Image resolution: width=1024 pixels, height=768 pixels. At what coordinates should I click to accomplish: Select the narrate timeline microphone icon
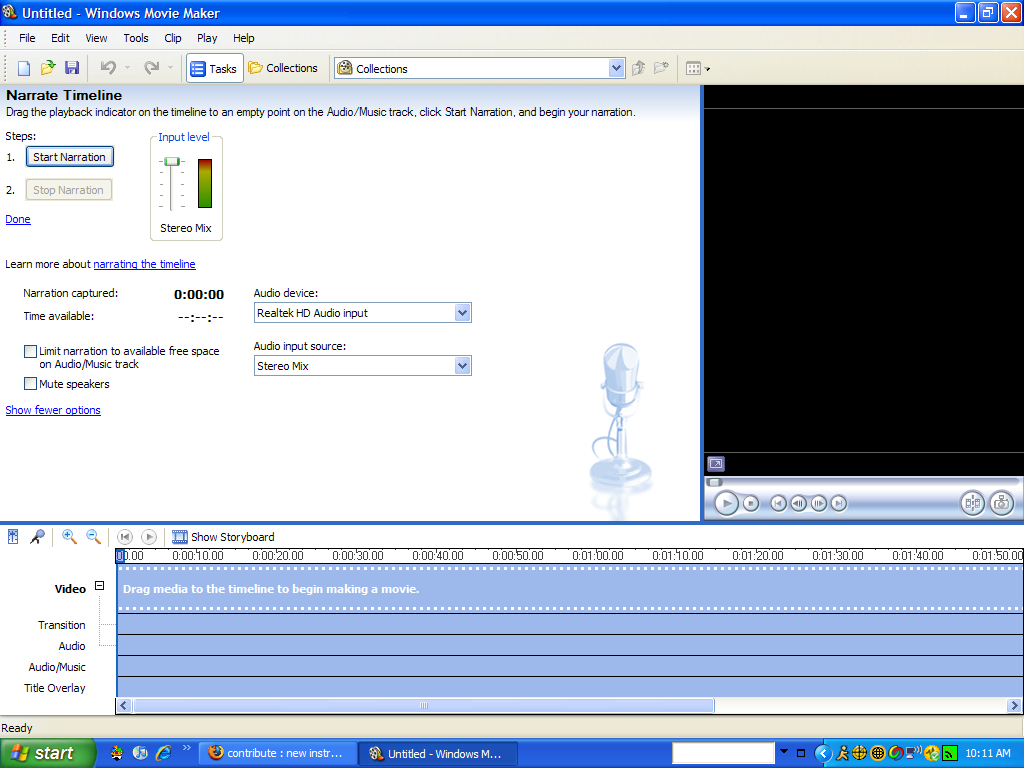(x=37, y=537)
